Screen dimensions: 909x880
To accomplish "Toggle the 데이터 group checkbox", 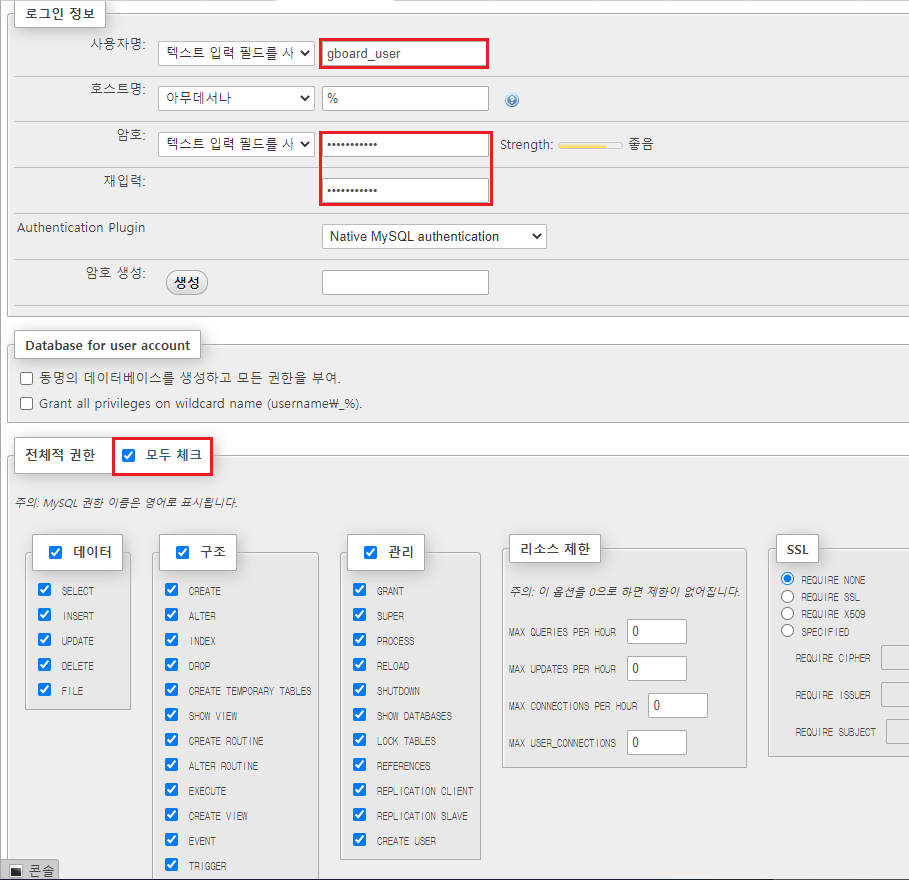I will [56, 552].
